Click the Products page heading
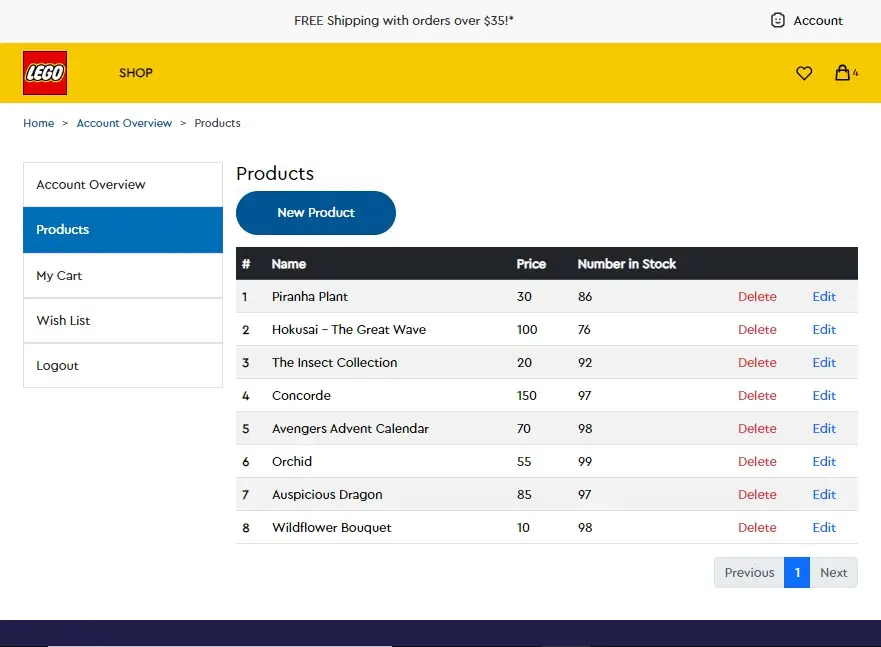The width and height of the screenshot is (881, 647). point(275,174)
